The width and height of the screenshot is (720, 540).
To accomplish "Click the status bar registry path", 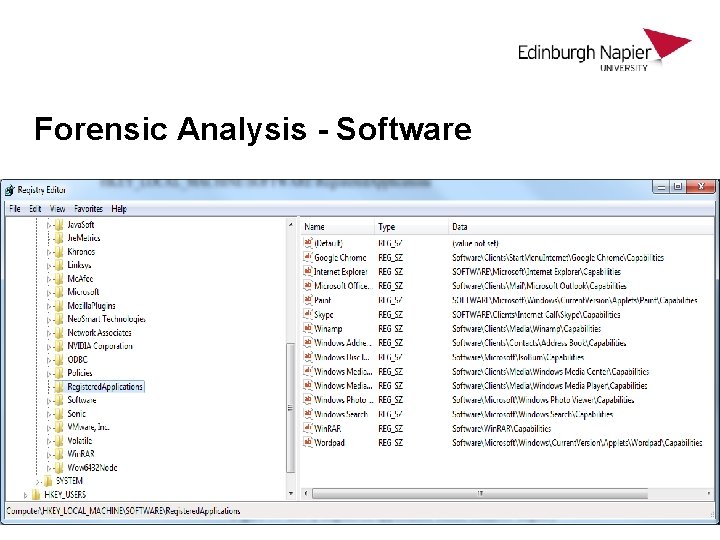I will pos(123,511).
